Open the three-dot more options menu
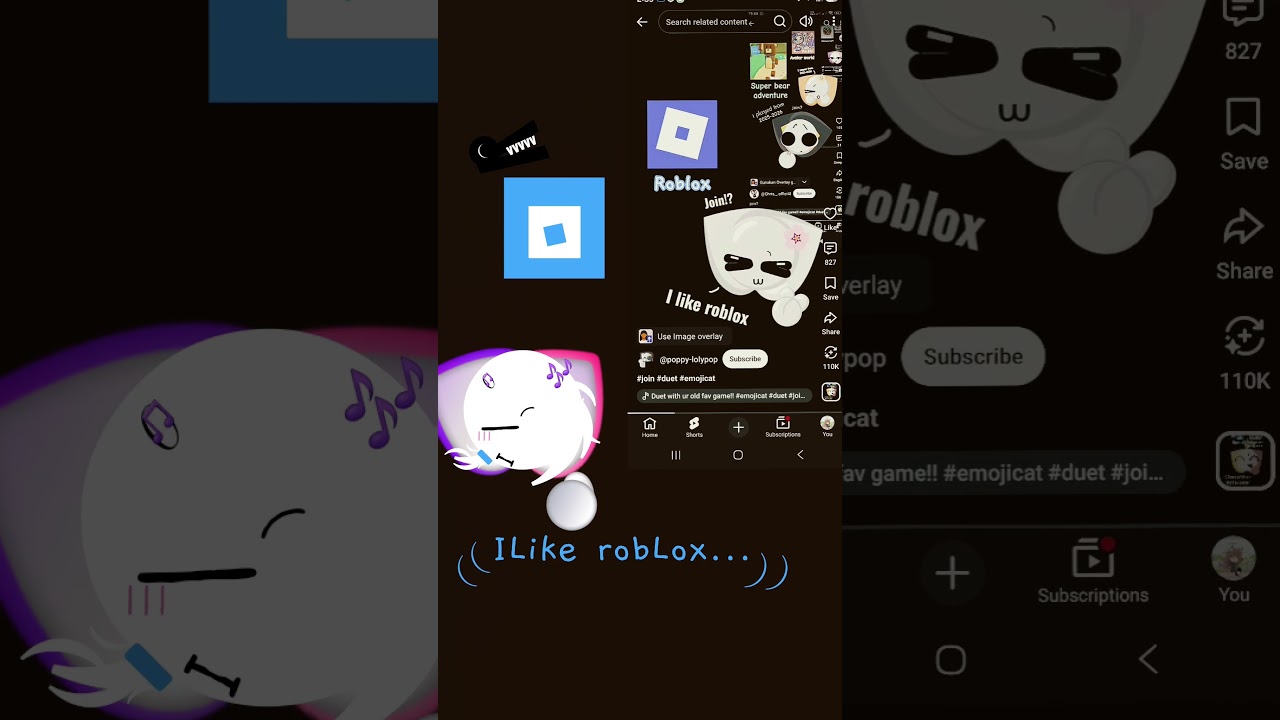The width and height of the screenshot is (1280, 720). point(833,22)
